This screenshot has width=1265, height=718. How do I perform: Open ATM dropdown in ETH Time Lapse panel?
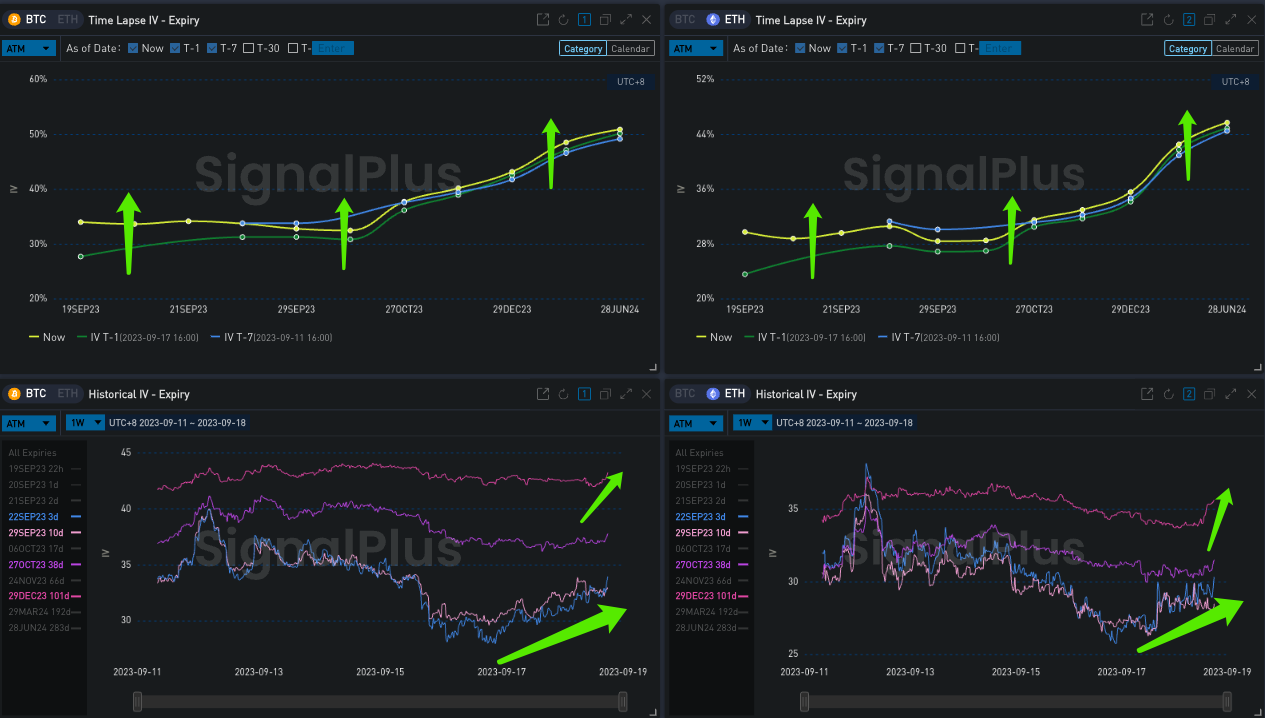point(697,48)
